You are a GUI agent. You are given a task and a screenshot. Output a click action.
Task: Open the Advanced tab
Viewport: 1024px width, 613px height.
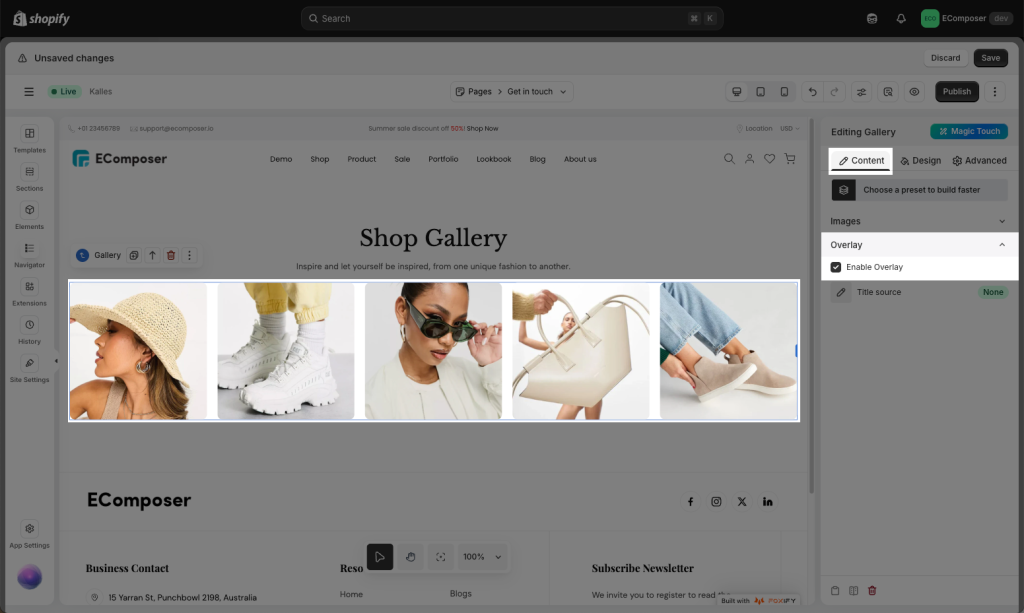pyautogui.click(x=979, y=160)
